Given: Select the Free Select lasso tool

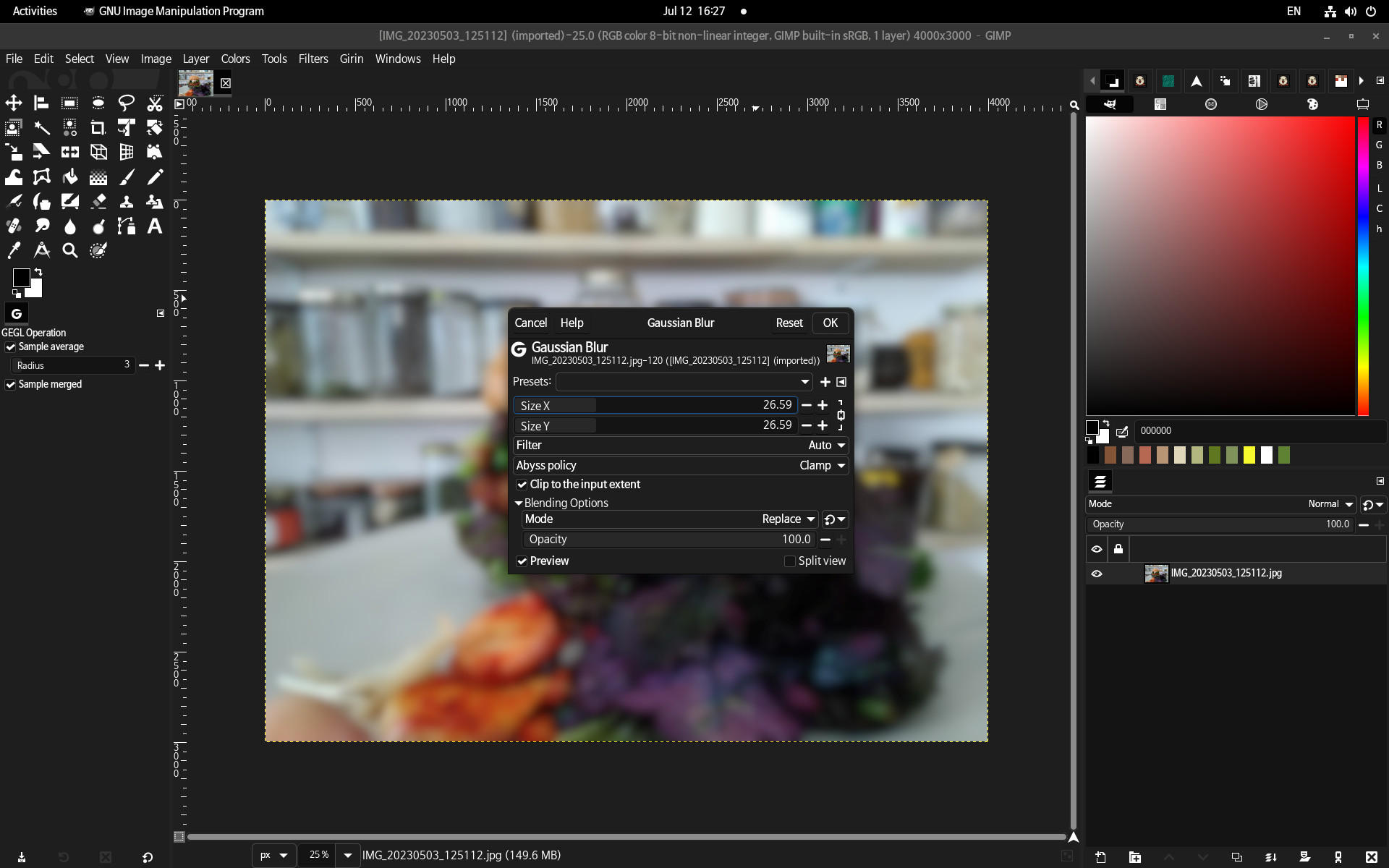Looking at the screenshot, I should tap(127, 103).
